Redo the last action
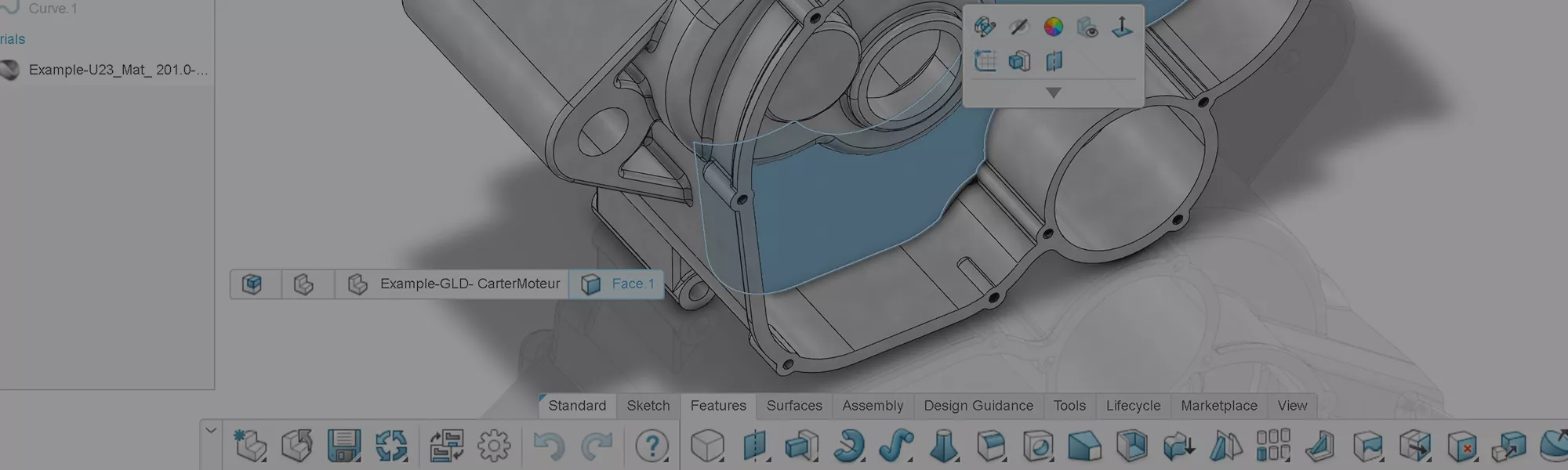Screen dimensions: 1568x470 597,446
